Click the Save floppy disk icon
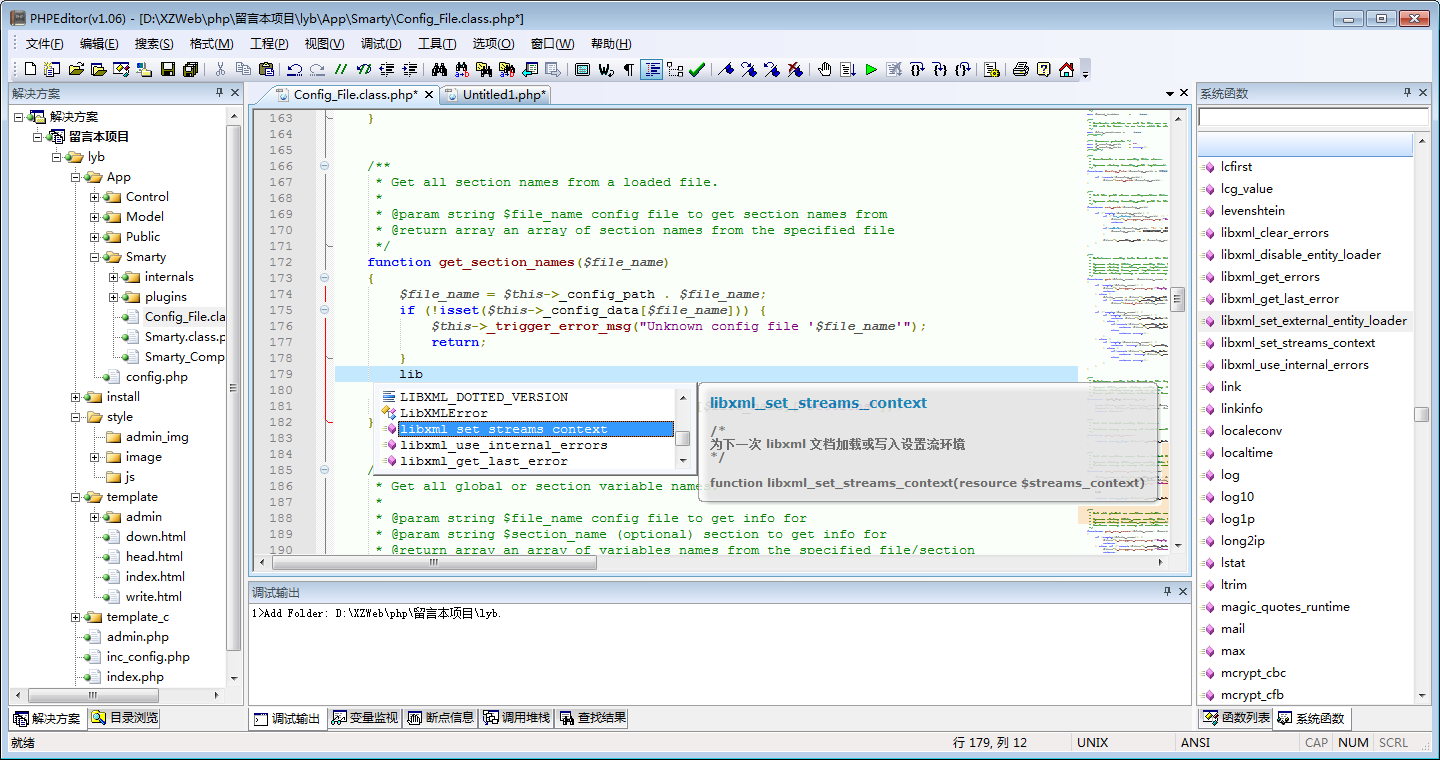1440x760 pixels. (168, 69)
